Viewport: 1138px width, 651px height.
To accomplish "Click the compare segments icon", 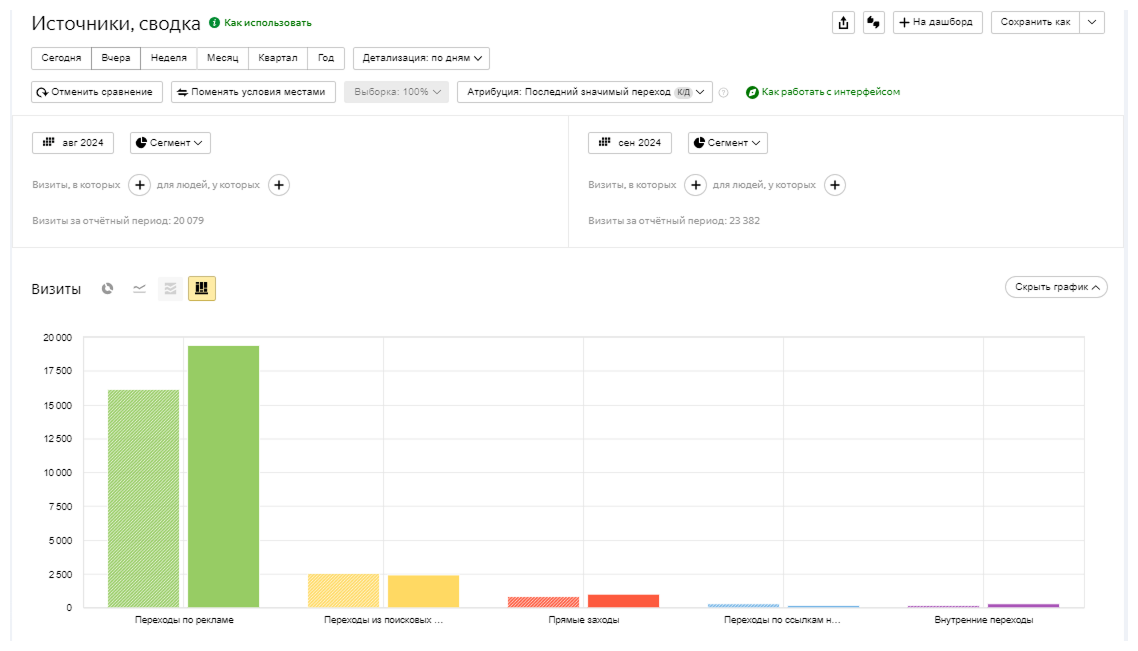I will tap(874, 22).
